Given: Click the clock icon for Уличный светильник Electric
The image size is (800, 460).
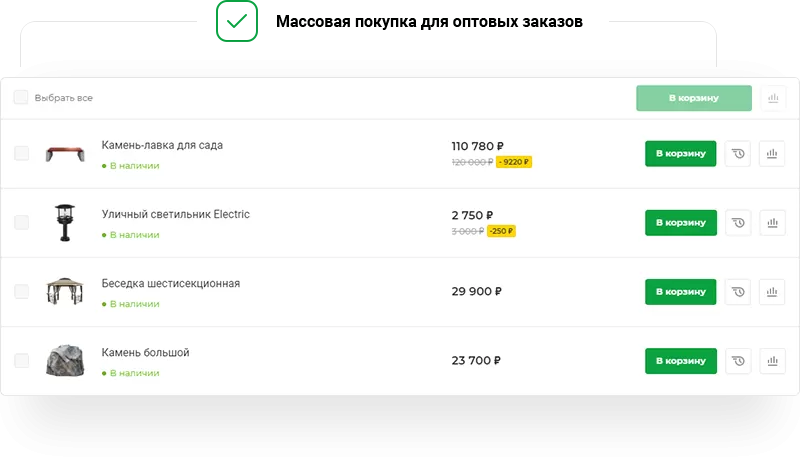Looking at the screenshot, I should tap(737, 223).
